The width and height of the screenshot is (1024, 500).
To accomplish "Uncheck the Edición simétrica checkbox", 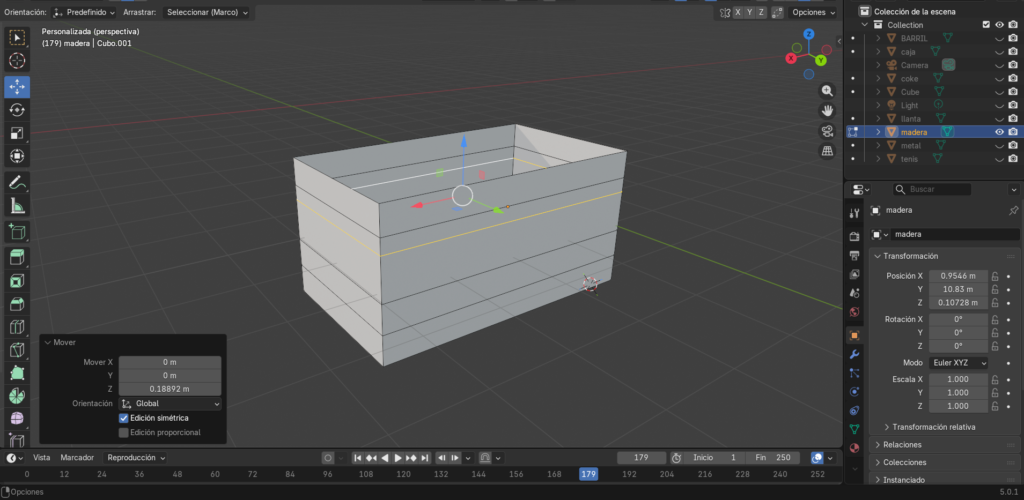I will 124,418.
